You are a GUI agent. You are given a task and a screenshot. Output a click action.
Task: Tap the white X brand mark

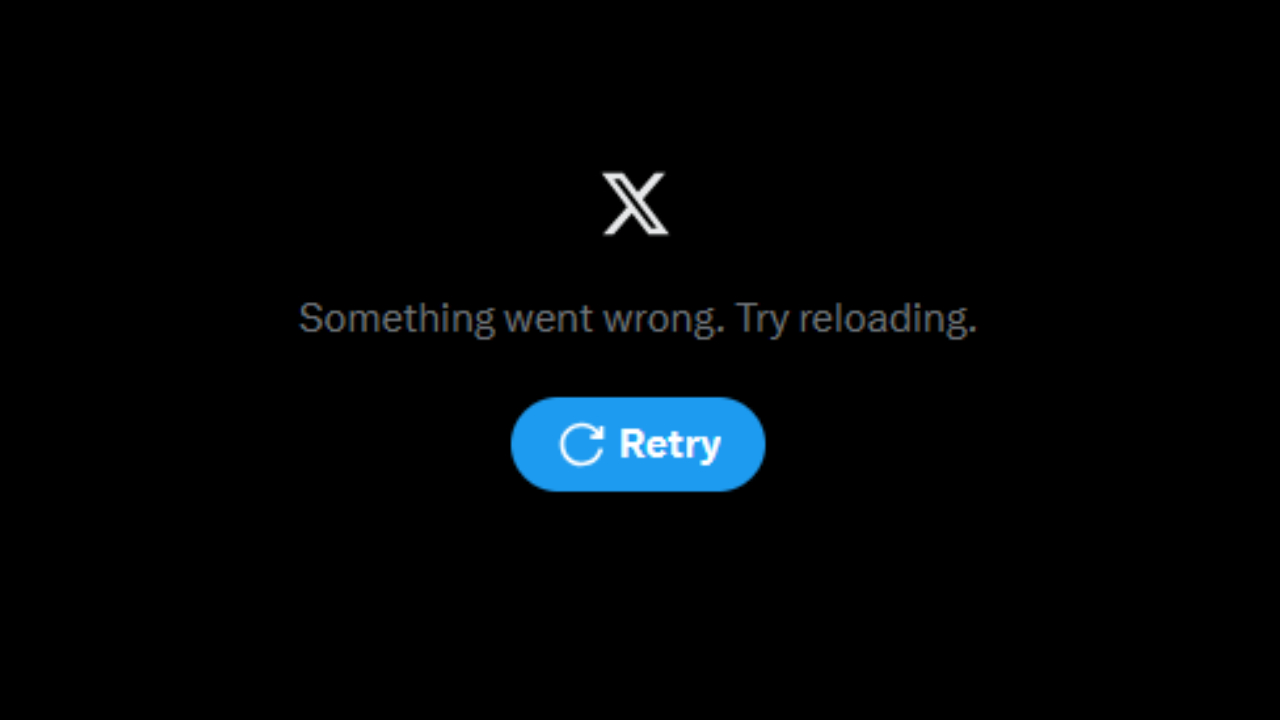(x=636, y=203)
